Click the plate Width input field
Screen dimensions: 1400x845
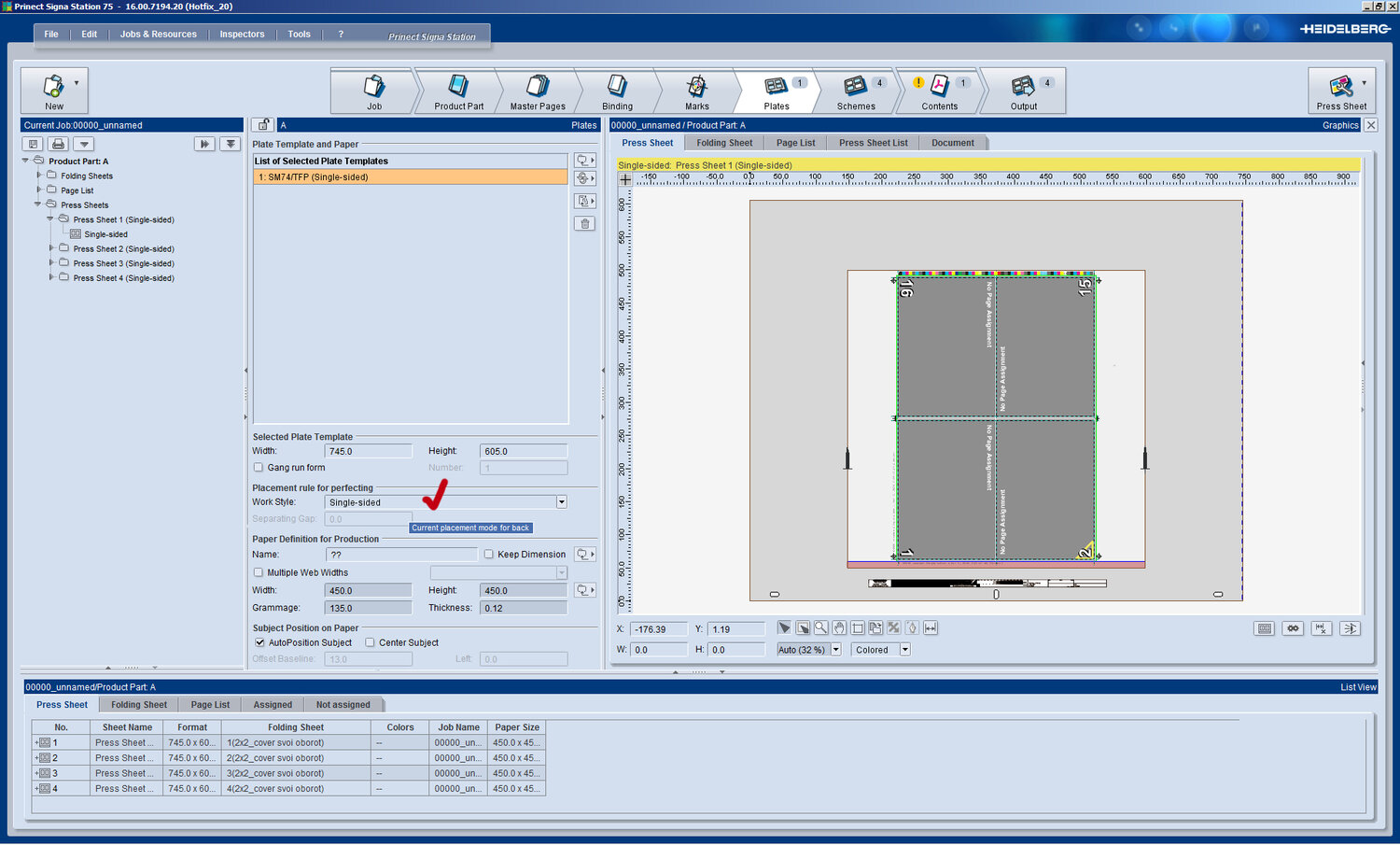click(x=368, y=451)
